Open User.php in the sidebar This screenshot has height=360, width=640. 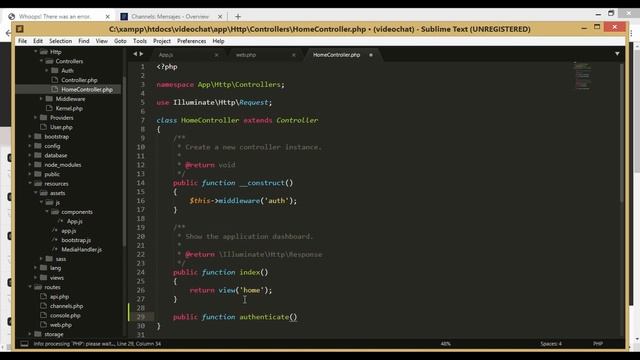61,127
